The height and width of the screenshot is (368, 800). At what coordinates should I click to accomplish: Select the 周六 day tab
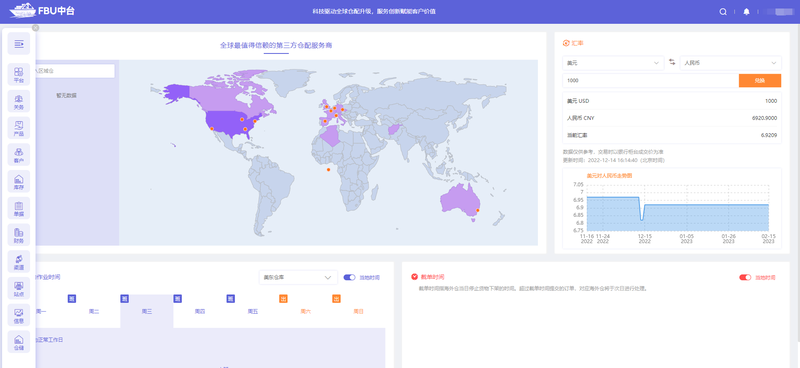pos(306,311)
